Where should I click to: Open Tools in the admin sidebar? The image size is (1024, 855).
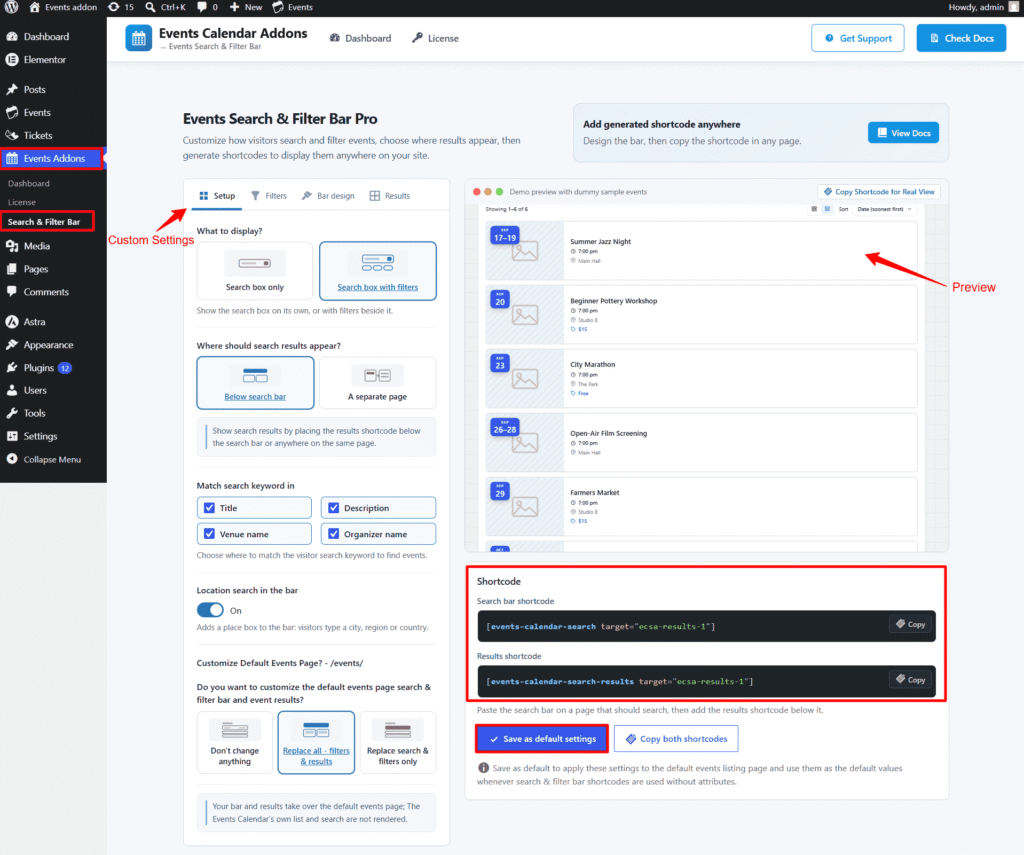pos(34,413)
